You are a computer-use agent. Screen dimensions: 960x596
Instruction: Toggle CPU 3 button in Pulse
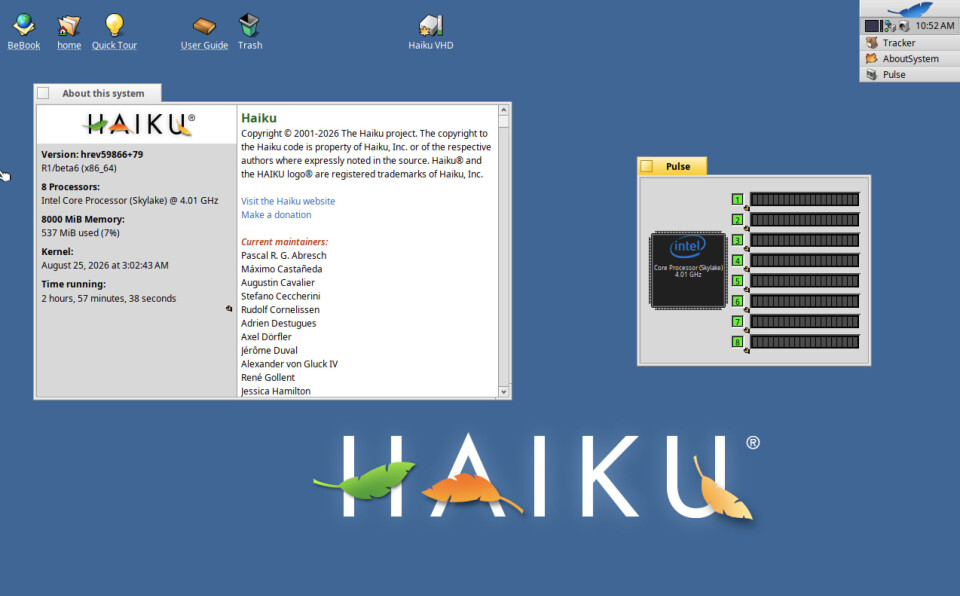click(737, 240)
